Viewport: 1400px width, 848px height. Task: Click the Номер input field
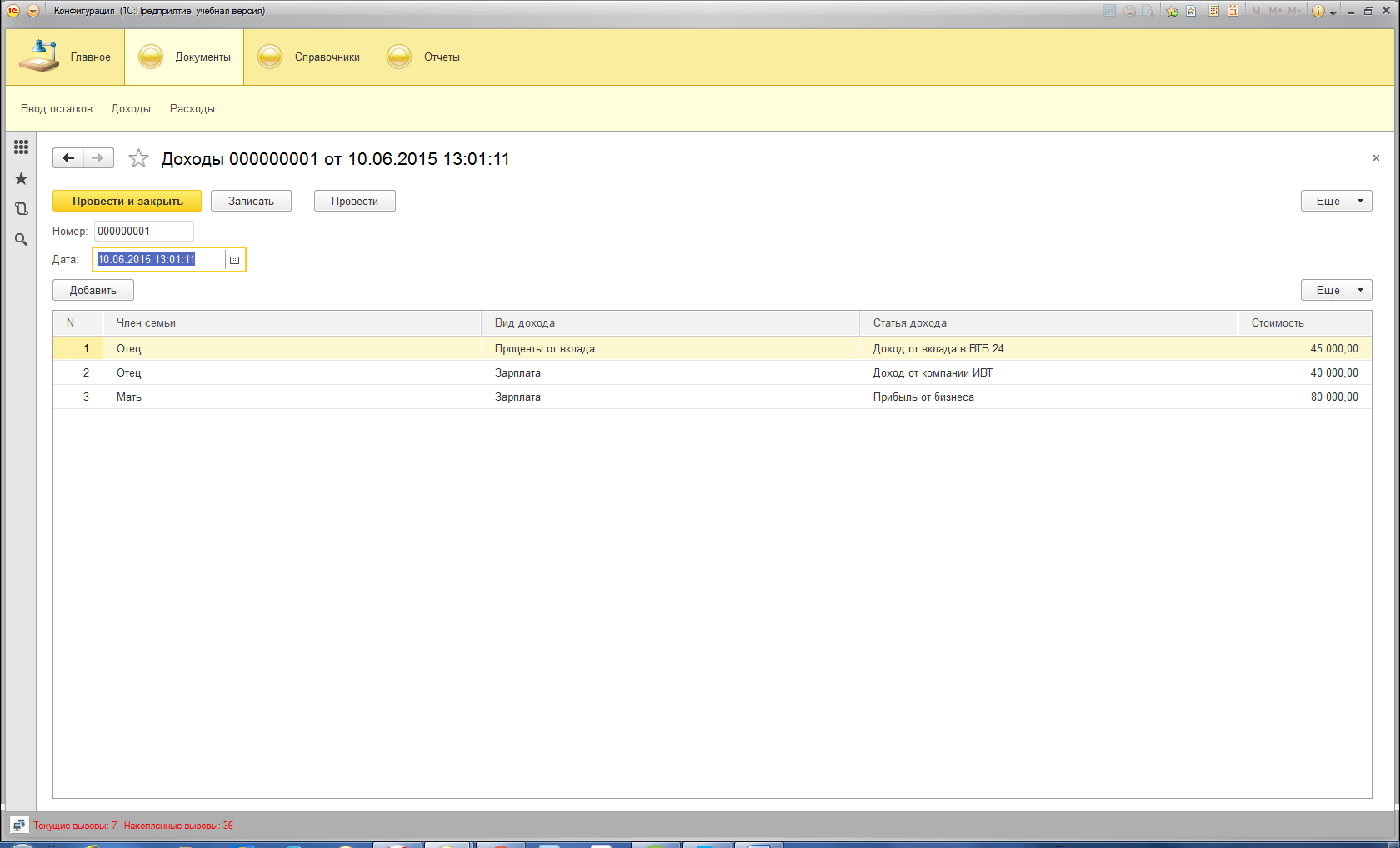pos(143,232)
